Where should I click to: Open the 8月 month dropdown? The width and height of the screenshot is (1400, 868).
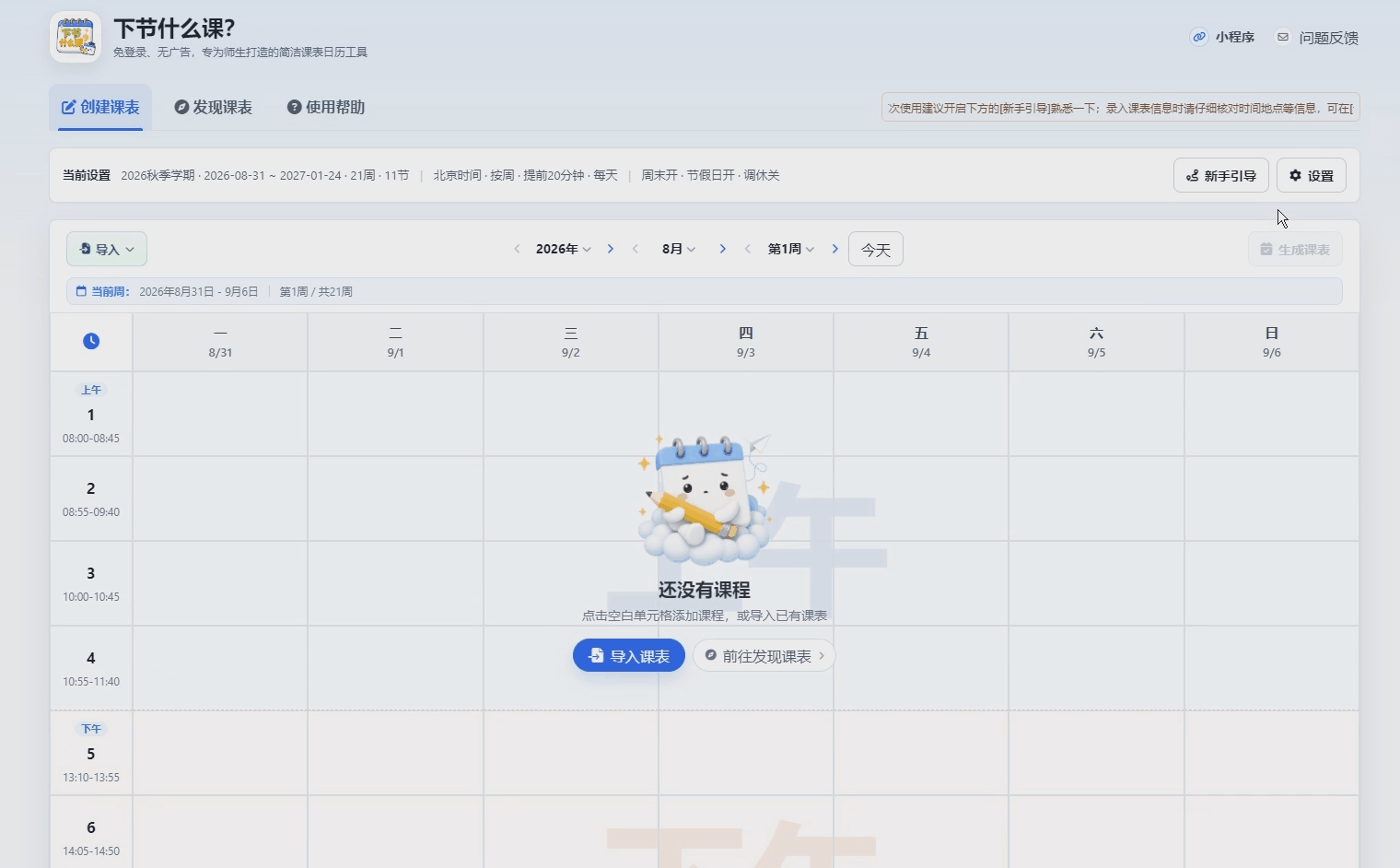coord(679,249)
